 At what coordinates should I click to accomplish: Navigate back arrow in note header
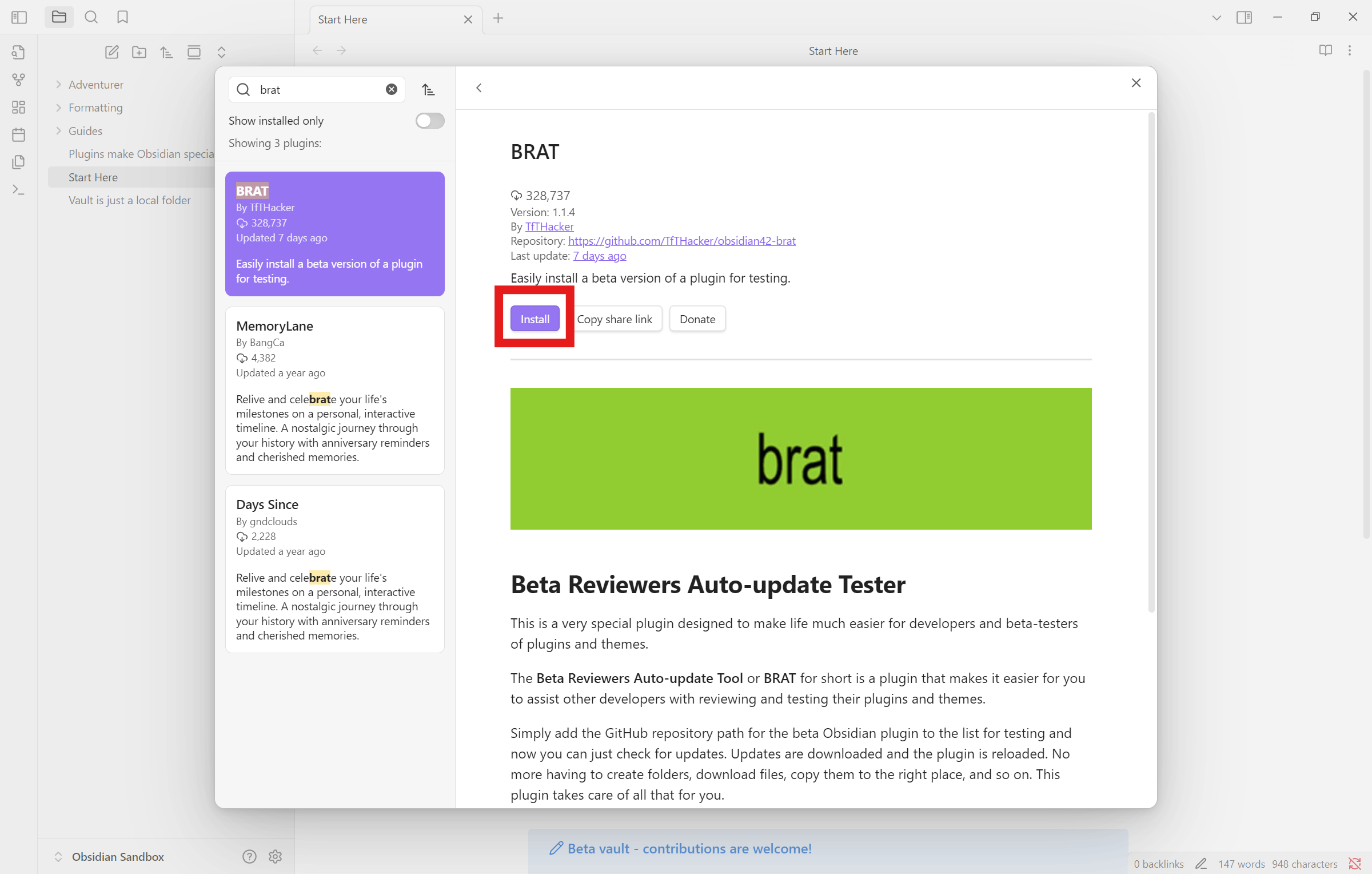[x=317, y=50]
